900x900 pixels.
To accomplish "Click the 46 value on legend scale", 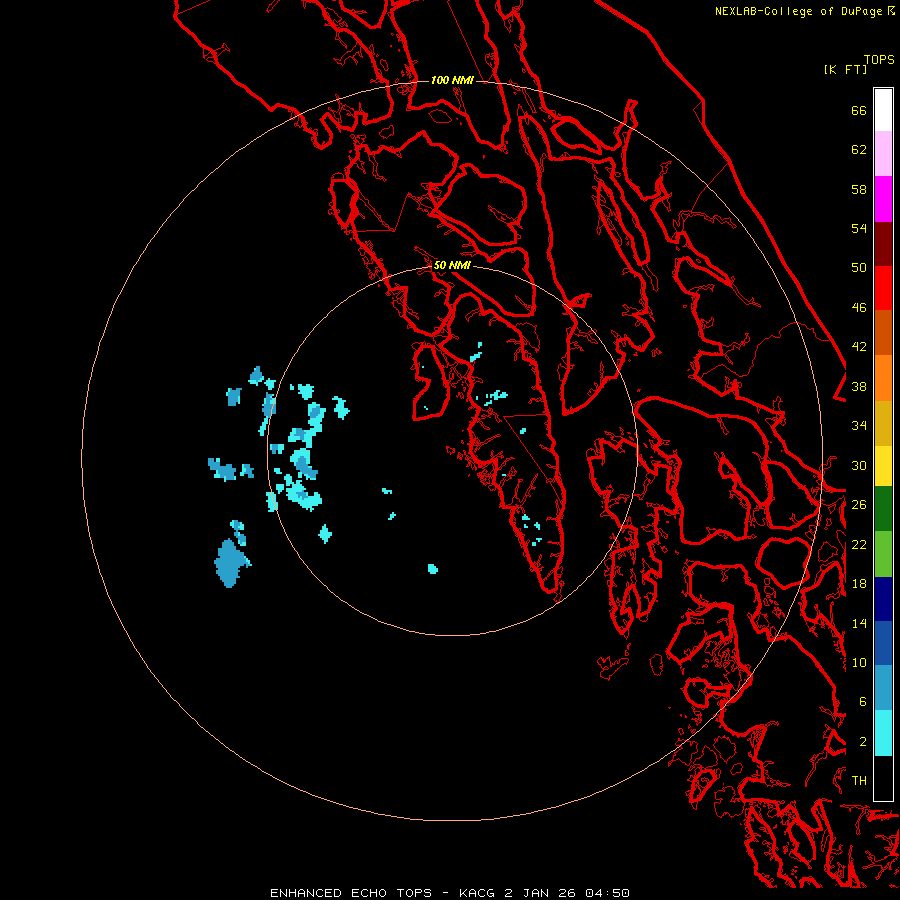I will (x=859, y=308).
